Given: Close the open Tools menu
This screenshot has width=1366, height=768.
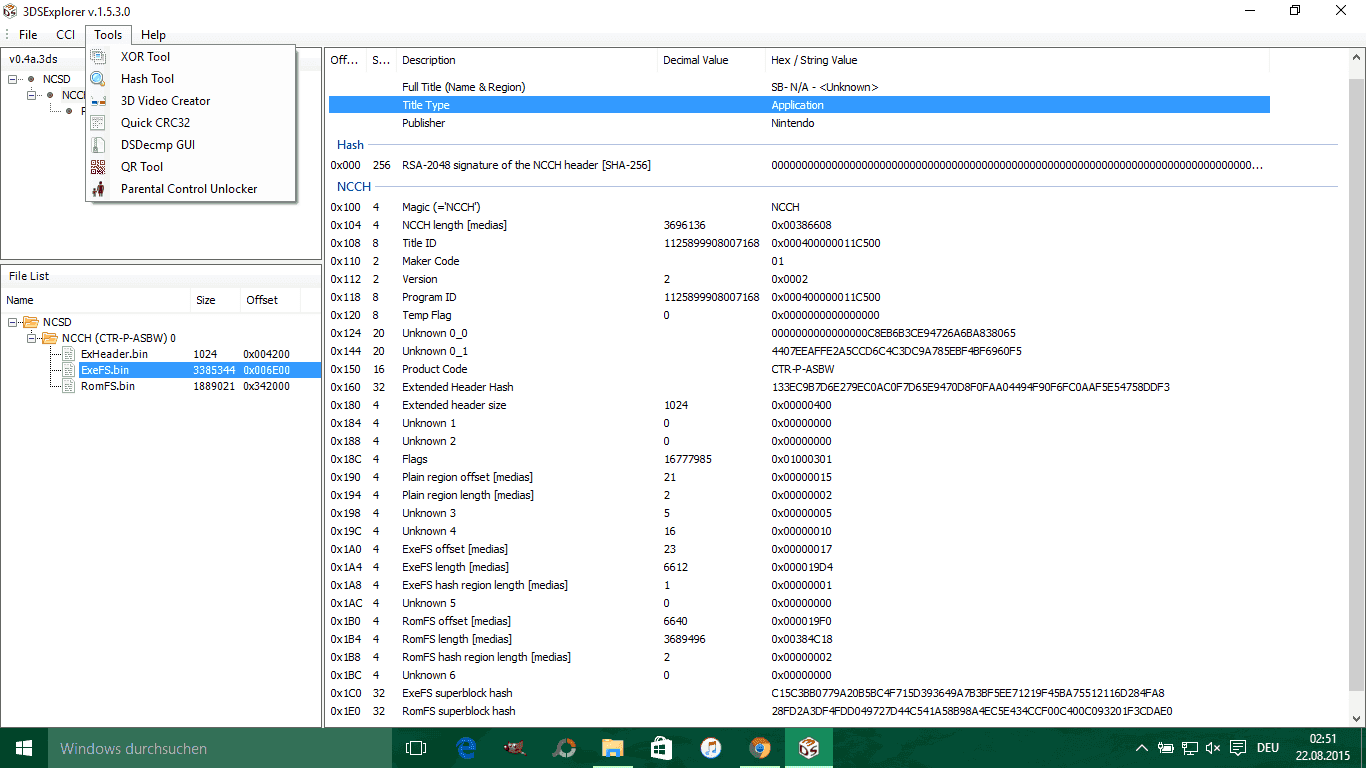Looking at the screenshot, I should coord(108,35).
